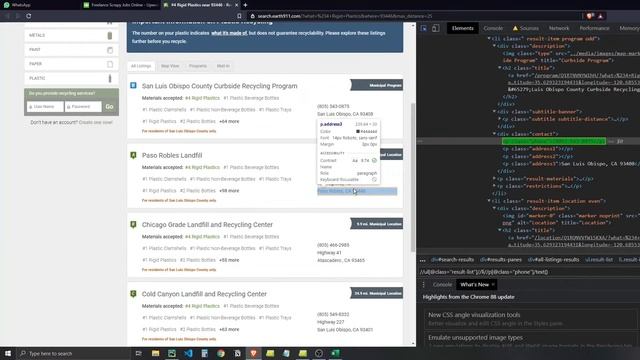Click the breadcrumb overflow ellipsis in DevTools
Viewport: 640px width, 360px height.
pyautogui.click(x=422, y=260)
